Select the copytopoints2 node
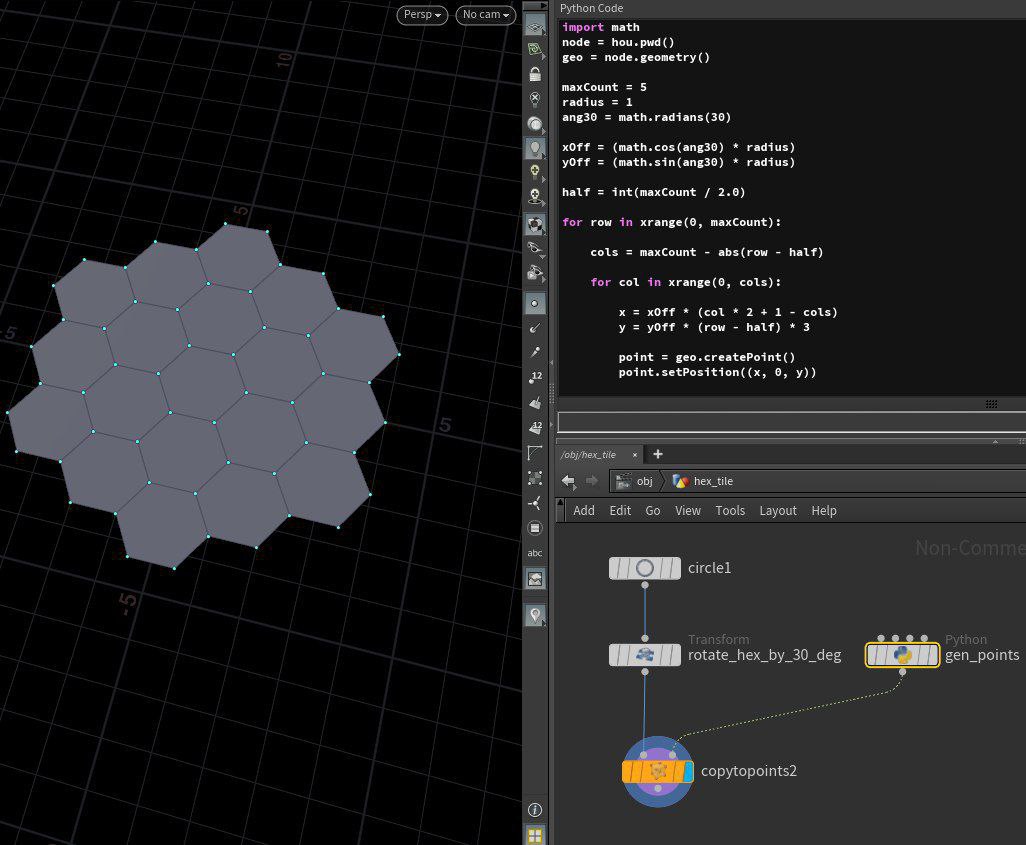The height and width of the screenshot is (845, 1026). [658, 772]
